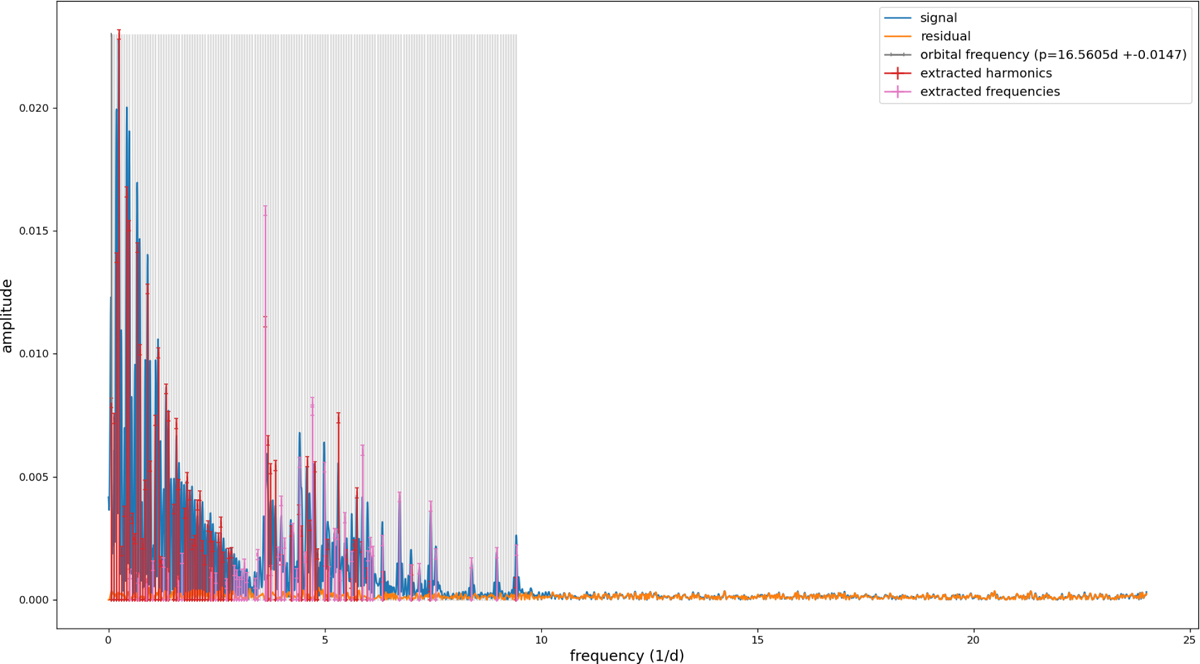Click the orange residual line swatch in legend
Screen dimensions: 1200x664
(898, 36)
